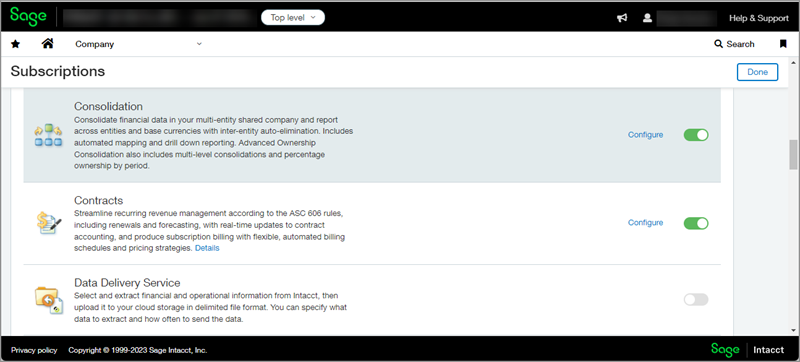800x362 pixels.
Task: Click the blurred company name field
Action: (159, 18)
